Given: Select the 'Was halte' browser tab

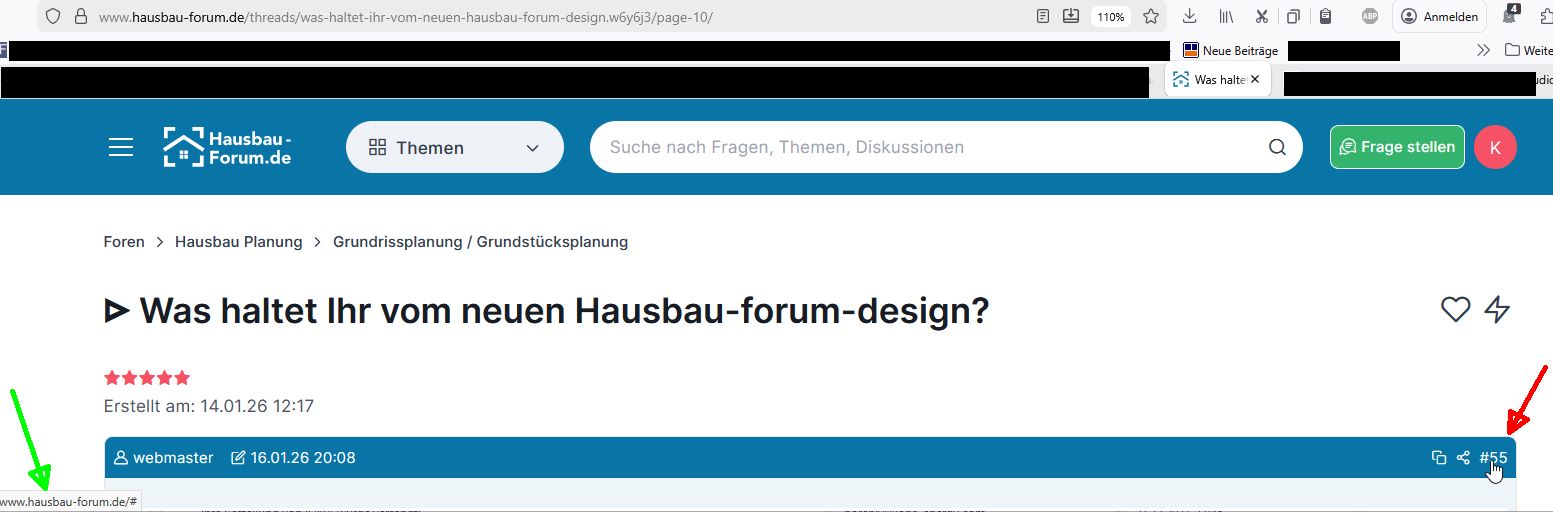Looking at the screenshot, I should click(1210, 79).
